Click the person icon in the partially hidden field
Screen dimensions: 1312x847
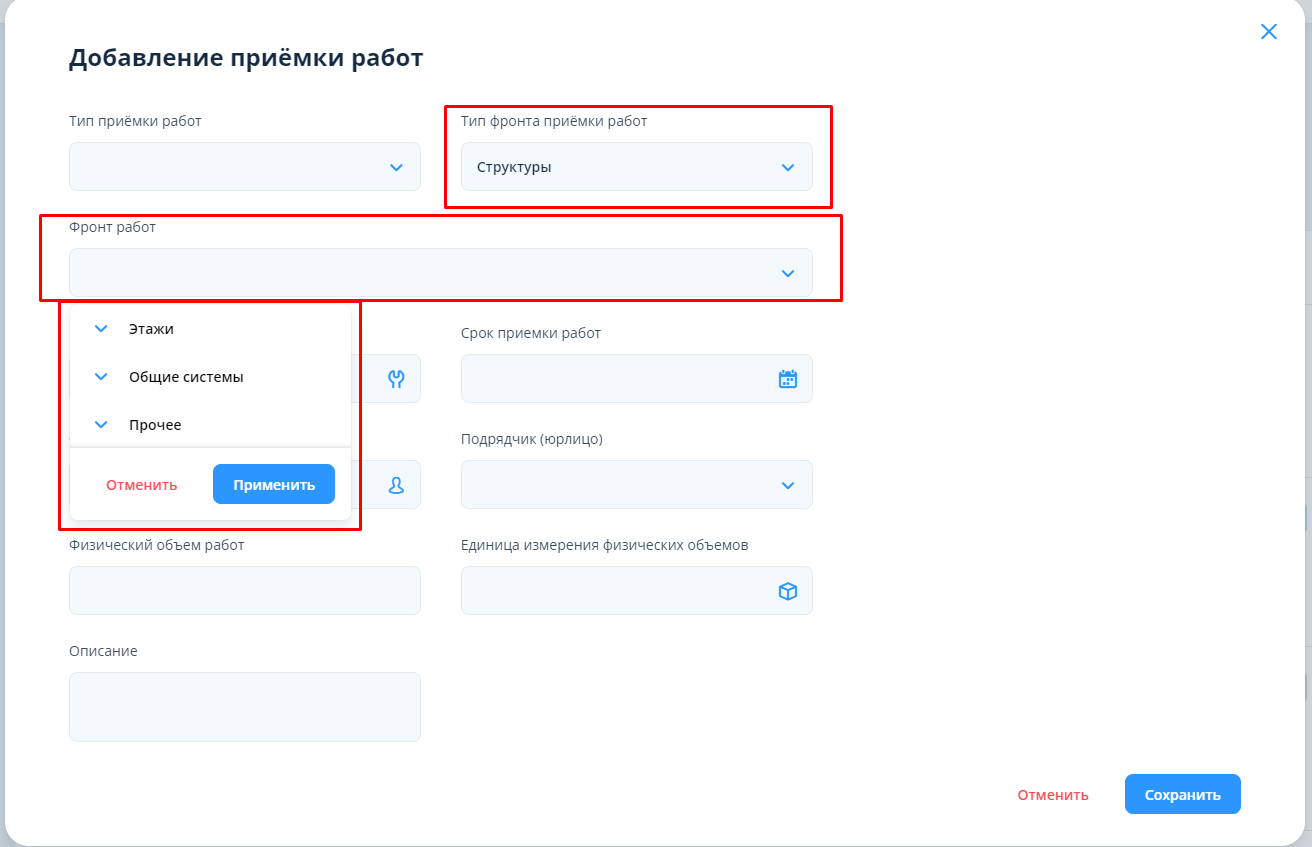396,485
